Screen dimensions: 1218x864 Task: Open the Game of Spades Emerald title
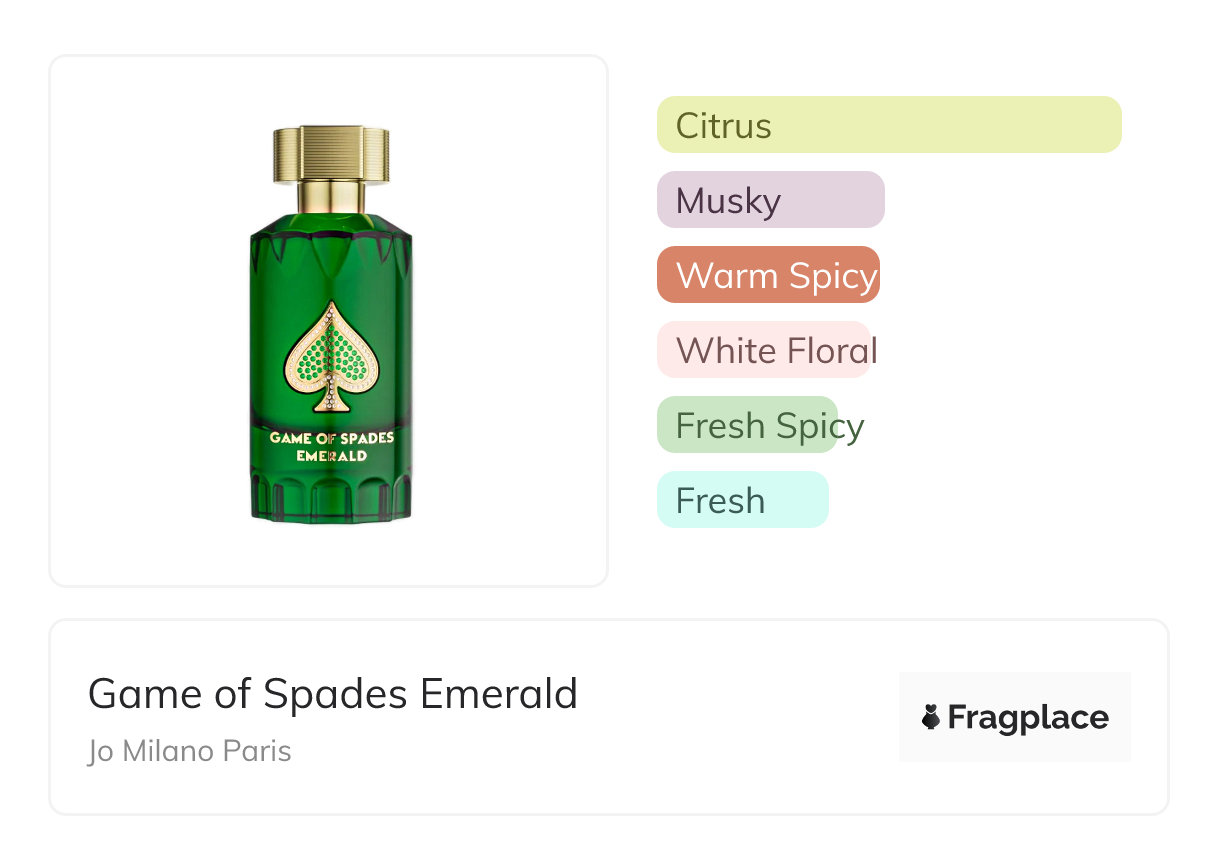pyautogui.click(x=333, y=693)
